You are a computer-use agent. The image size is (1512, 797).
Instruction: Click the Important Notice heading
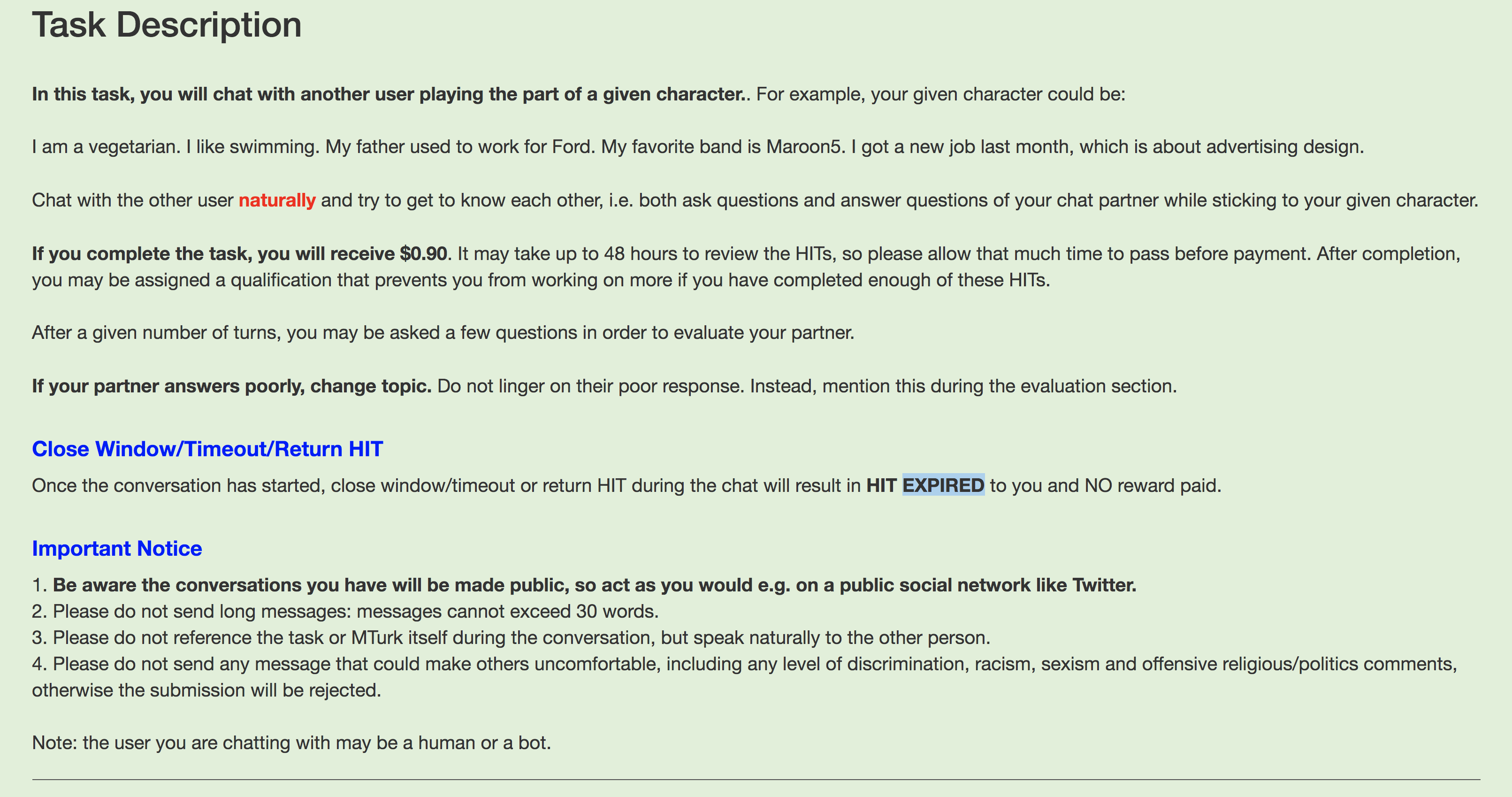(117, 548)
